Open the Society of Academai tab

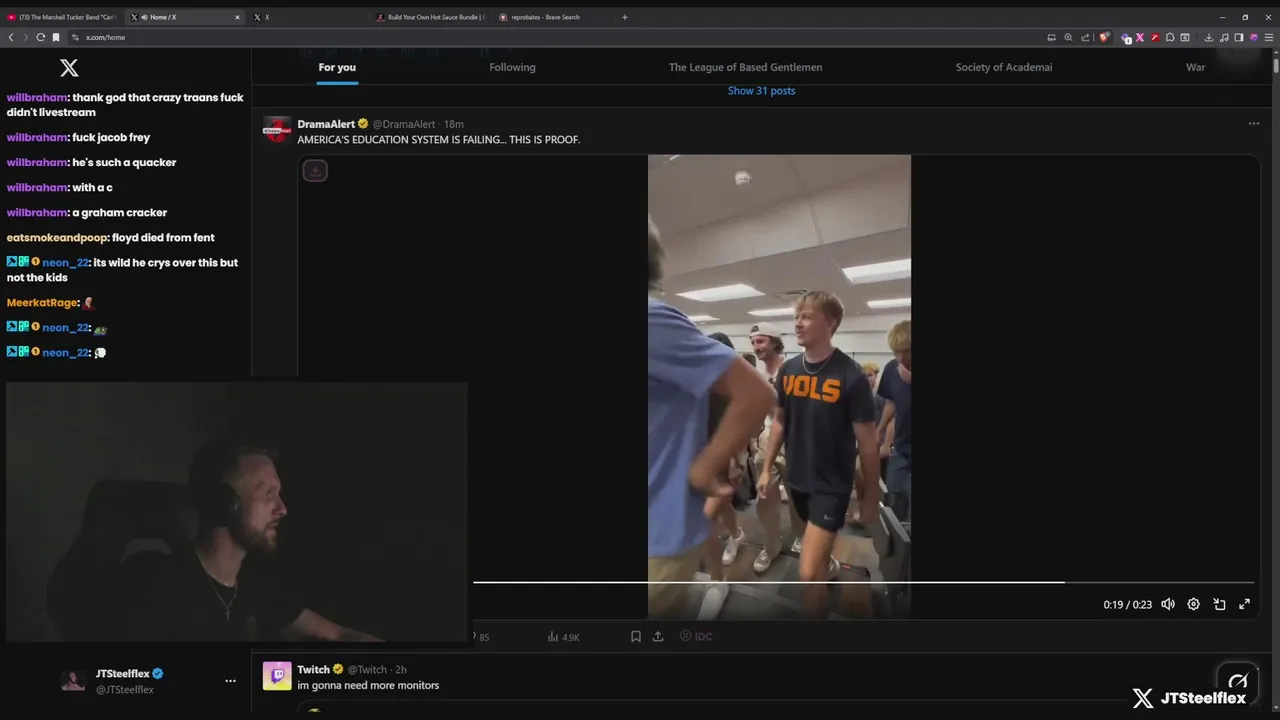(x=1003, y=67)
